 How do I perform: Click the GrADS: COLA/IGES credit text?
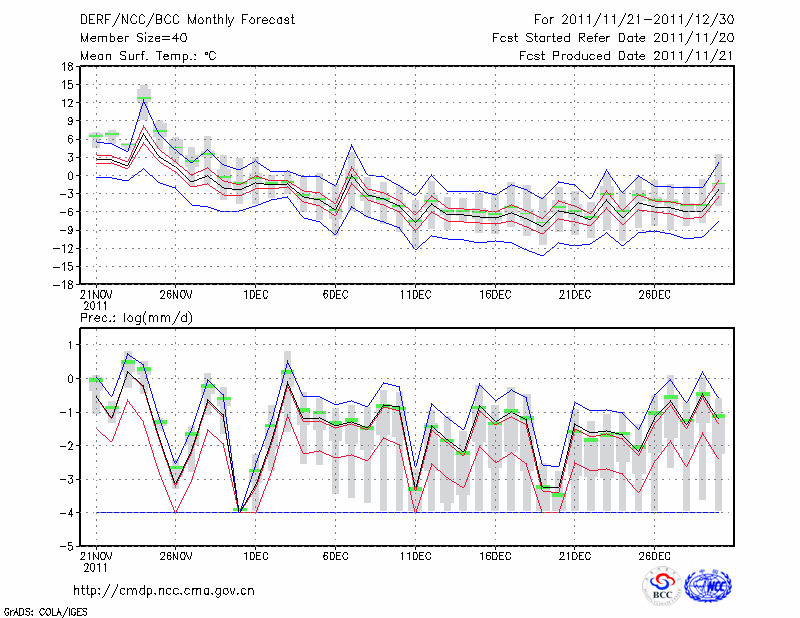click(x=44, y=610)
